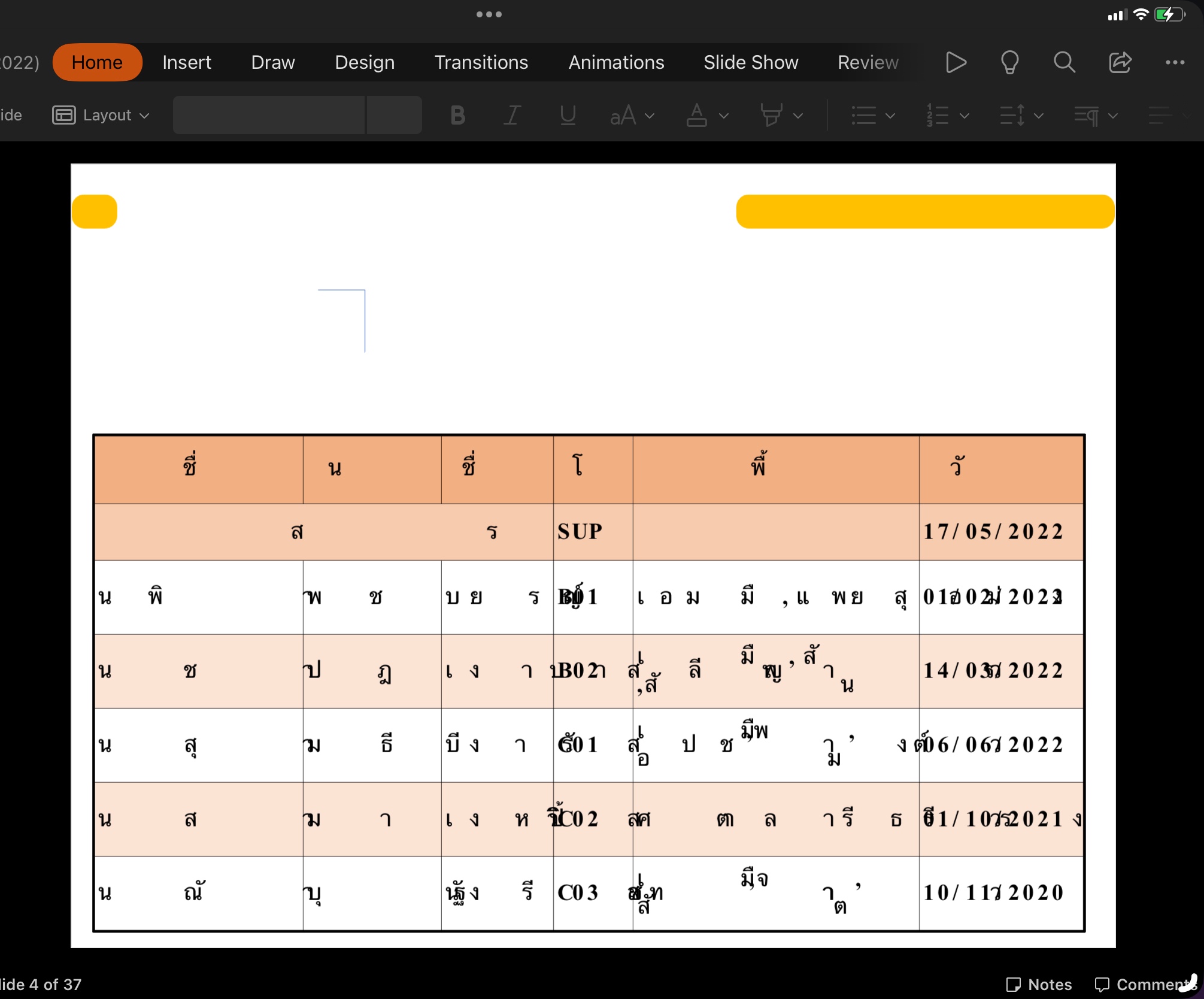The height and width of the screenshot is (999, 1204).
Task: Open the more options ellipsis icon
Action: click(1175, 62)
